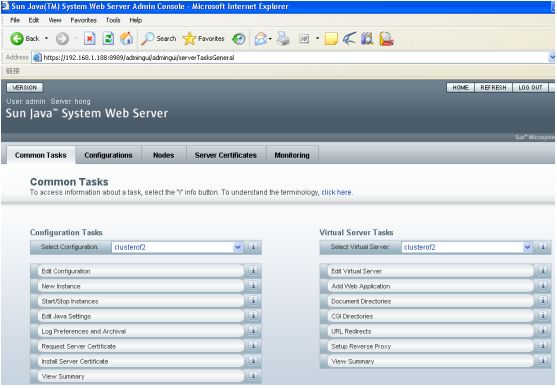Screen dimensions: 557x388
Task: Show info for Select Configuration dropdown
Action: pyautogui.click(x=253, y=247)
